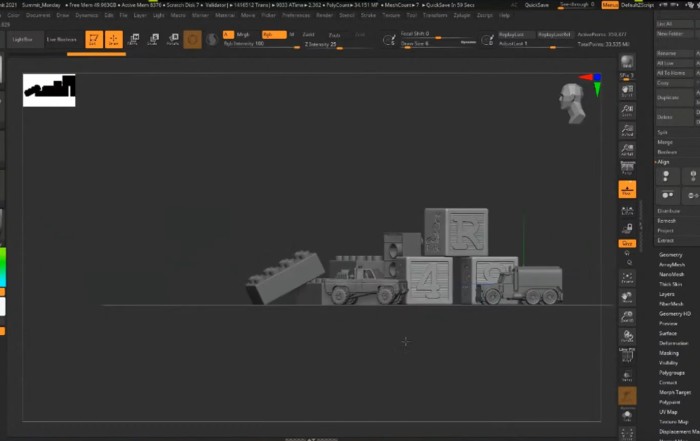Click the silhouette thumbnail preview in the viewport
The width and height of the screenshot is (700, 441).
pyautogui.click(x=49, y=90)
